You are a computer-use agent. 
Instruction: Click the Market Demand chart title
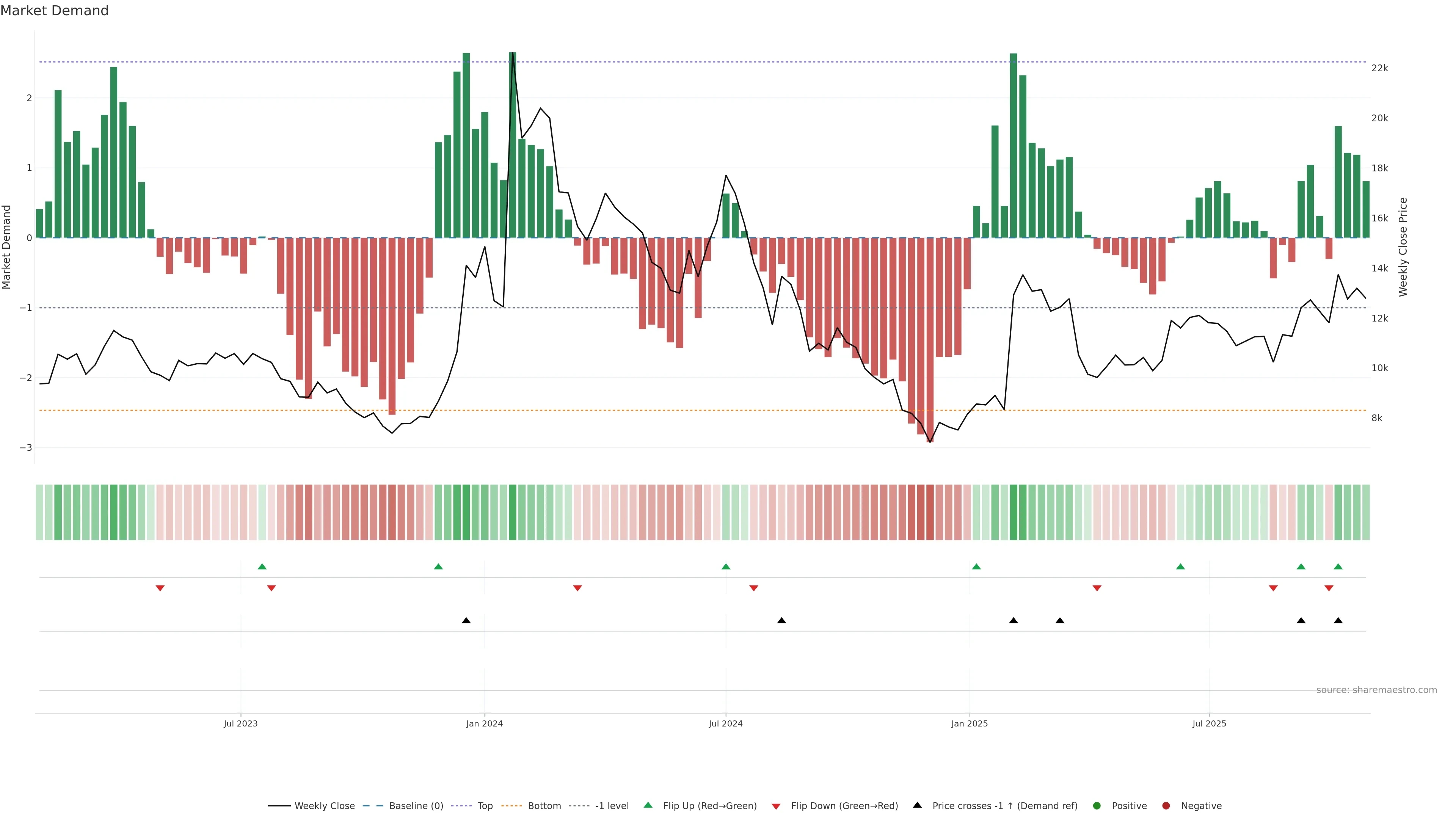pos(54,11)
